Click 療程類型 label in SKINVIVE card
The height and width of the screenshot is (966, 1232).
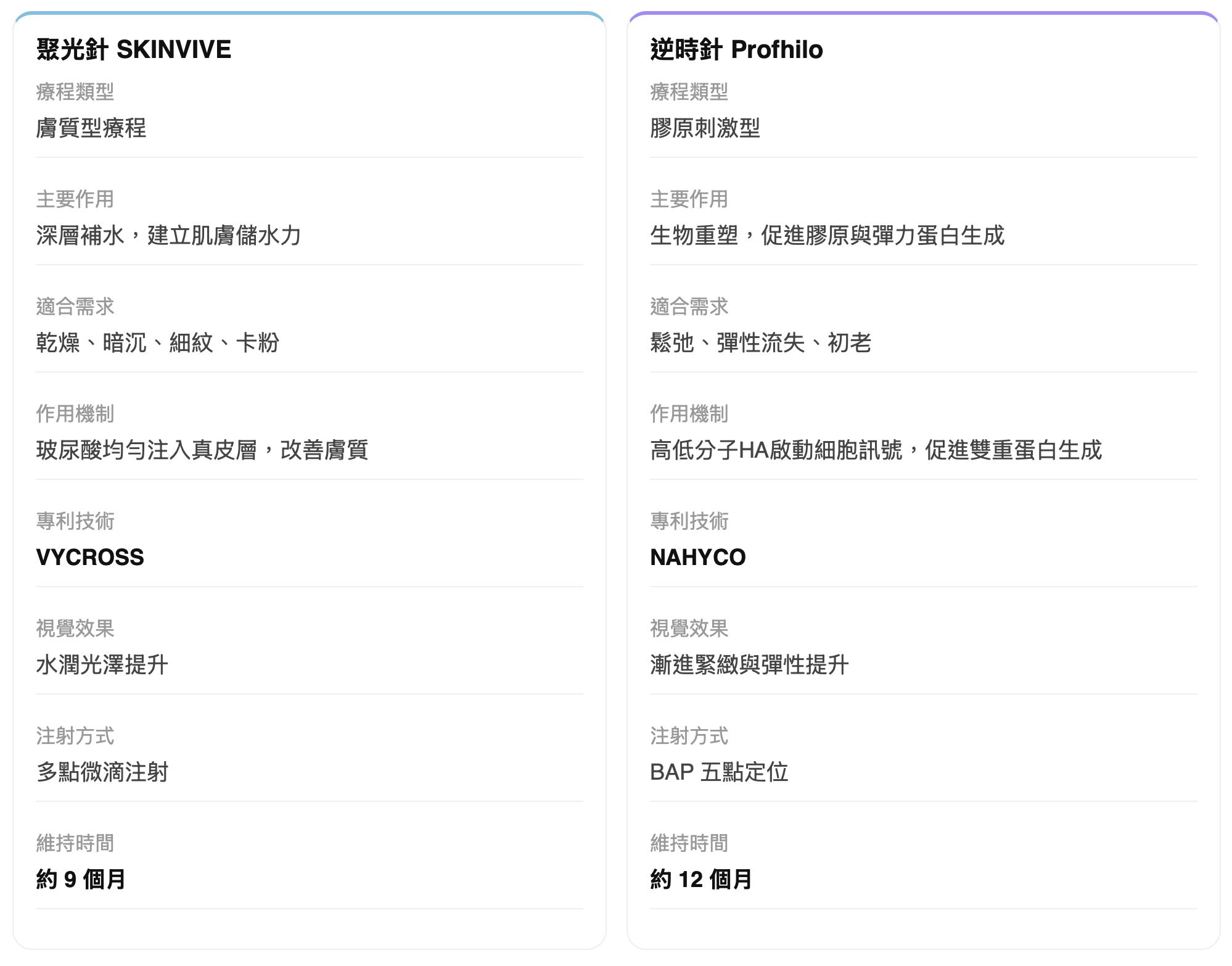[75, 92]
